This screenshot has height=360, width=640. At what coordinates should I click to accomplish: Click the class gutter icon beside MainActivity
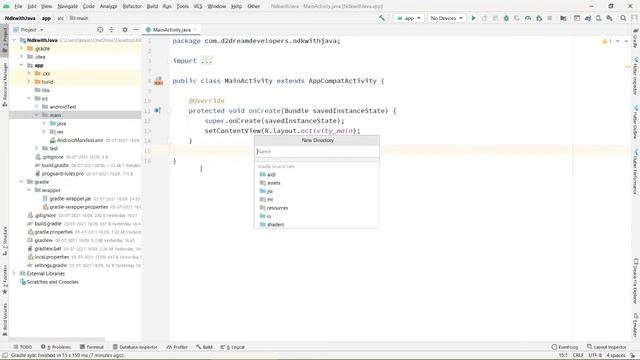159,81
